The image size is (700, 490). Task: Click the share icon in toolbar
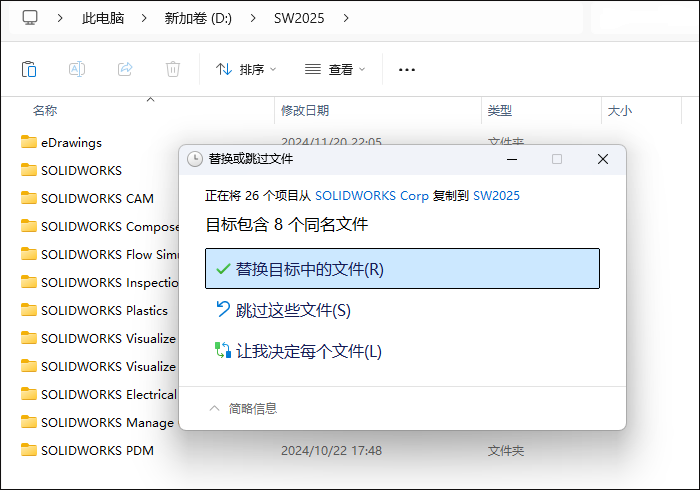(x=125, y=69)
